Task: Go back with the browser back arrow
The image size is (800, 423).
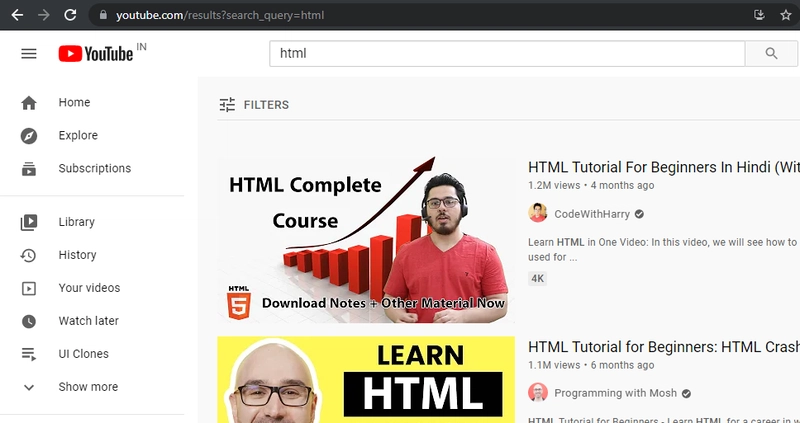Action: (17, 15)
